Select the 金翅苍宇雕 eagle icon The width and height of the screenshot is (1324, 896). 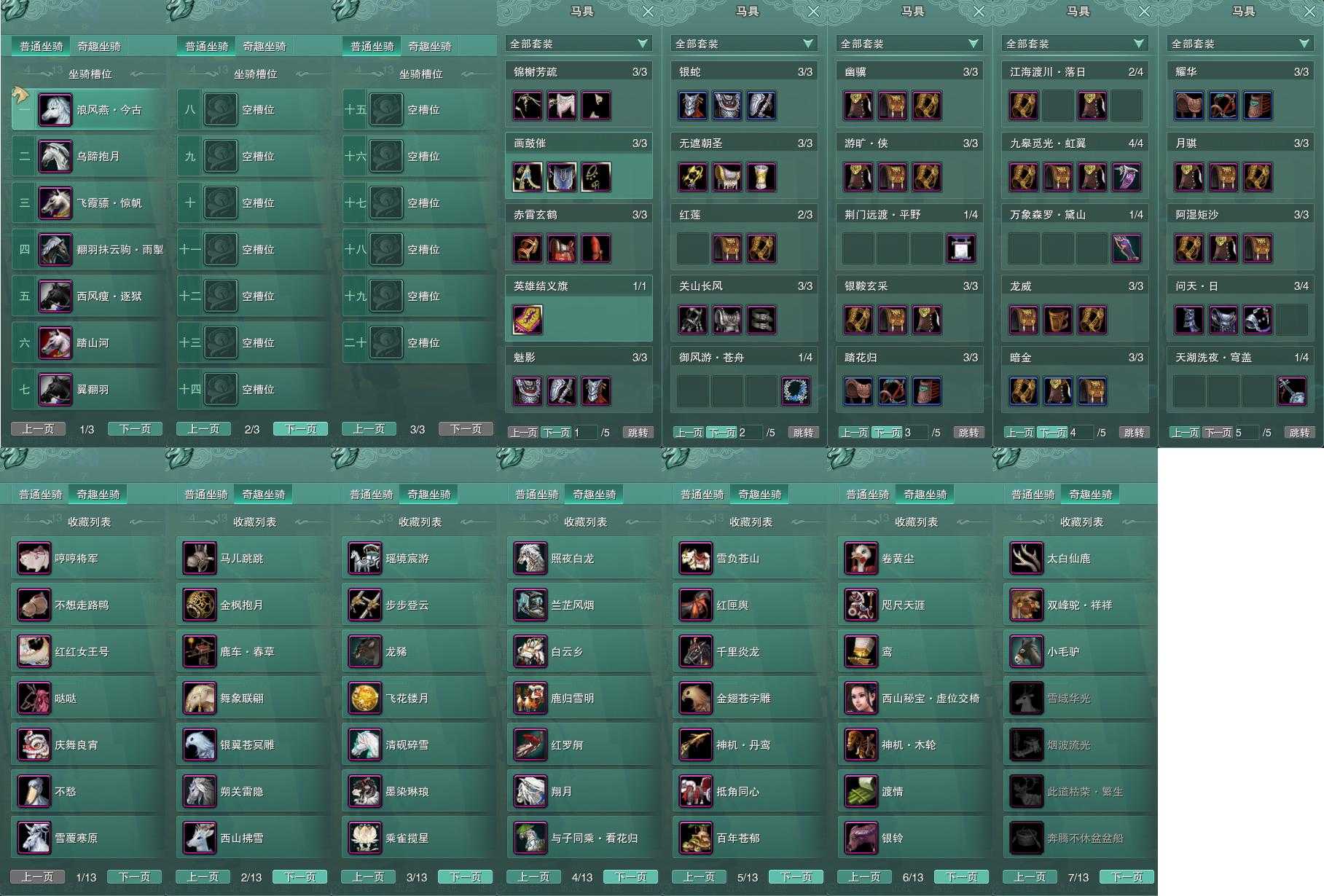[696, 699]
